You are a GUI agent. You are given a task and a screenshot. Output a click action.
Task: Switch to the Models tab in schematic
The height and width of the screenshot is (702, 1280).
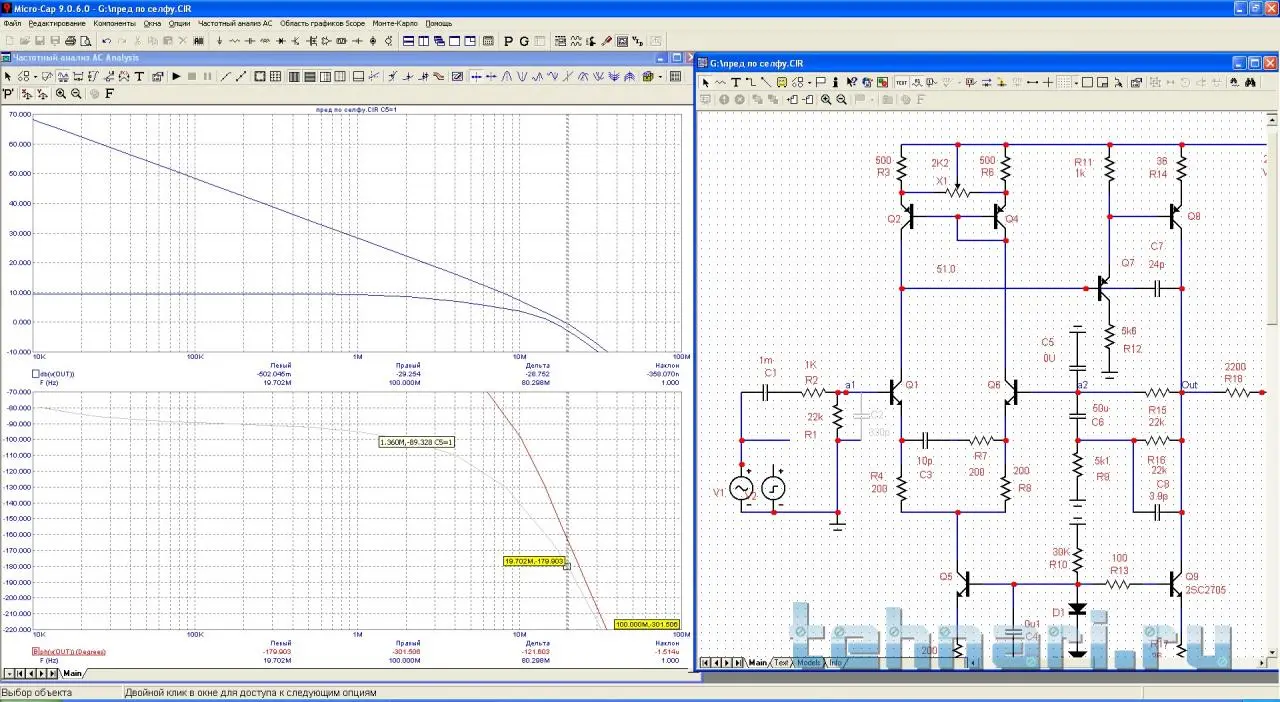[x=808, y=663]
